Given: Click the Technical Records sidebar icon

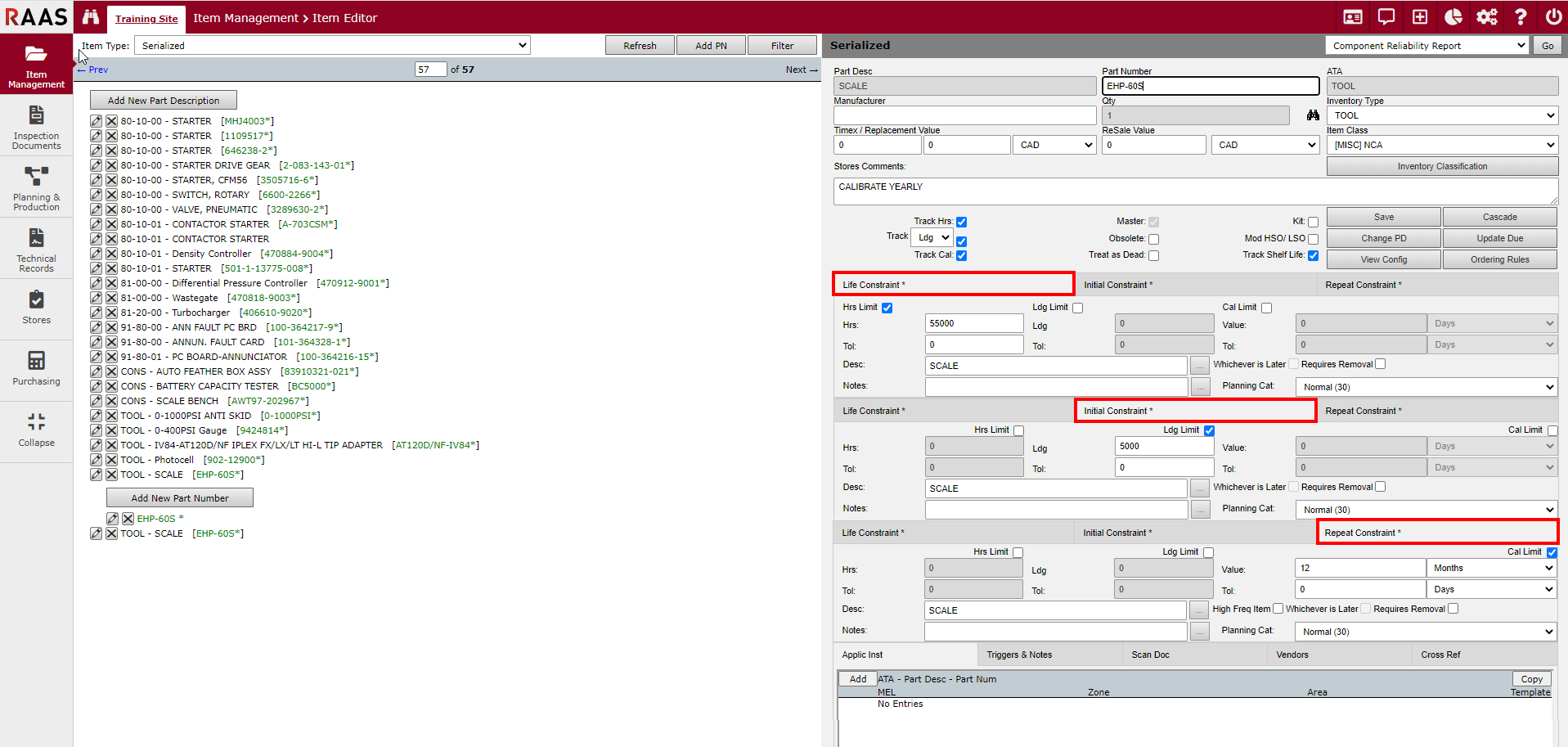Looking at the screenshot, I should tap(36, 250).
